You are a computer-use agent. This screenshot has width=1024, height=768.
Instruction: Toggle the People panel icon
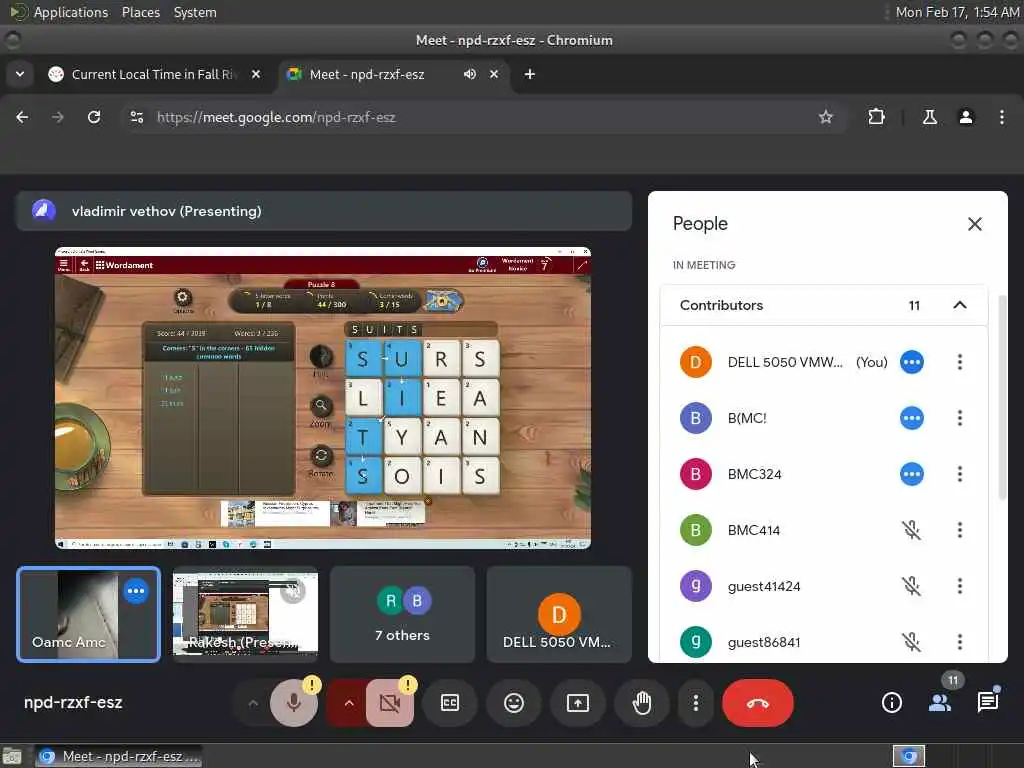(x=940, y=703)
